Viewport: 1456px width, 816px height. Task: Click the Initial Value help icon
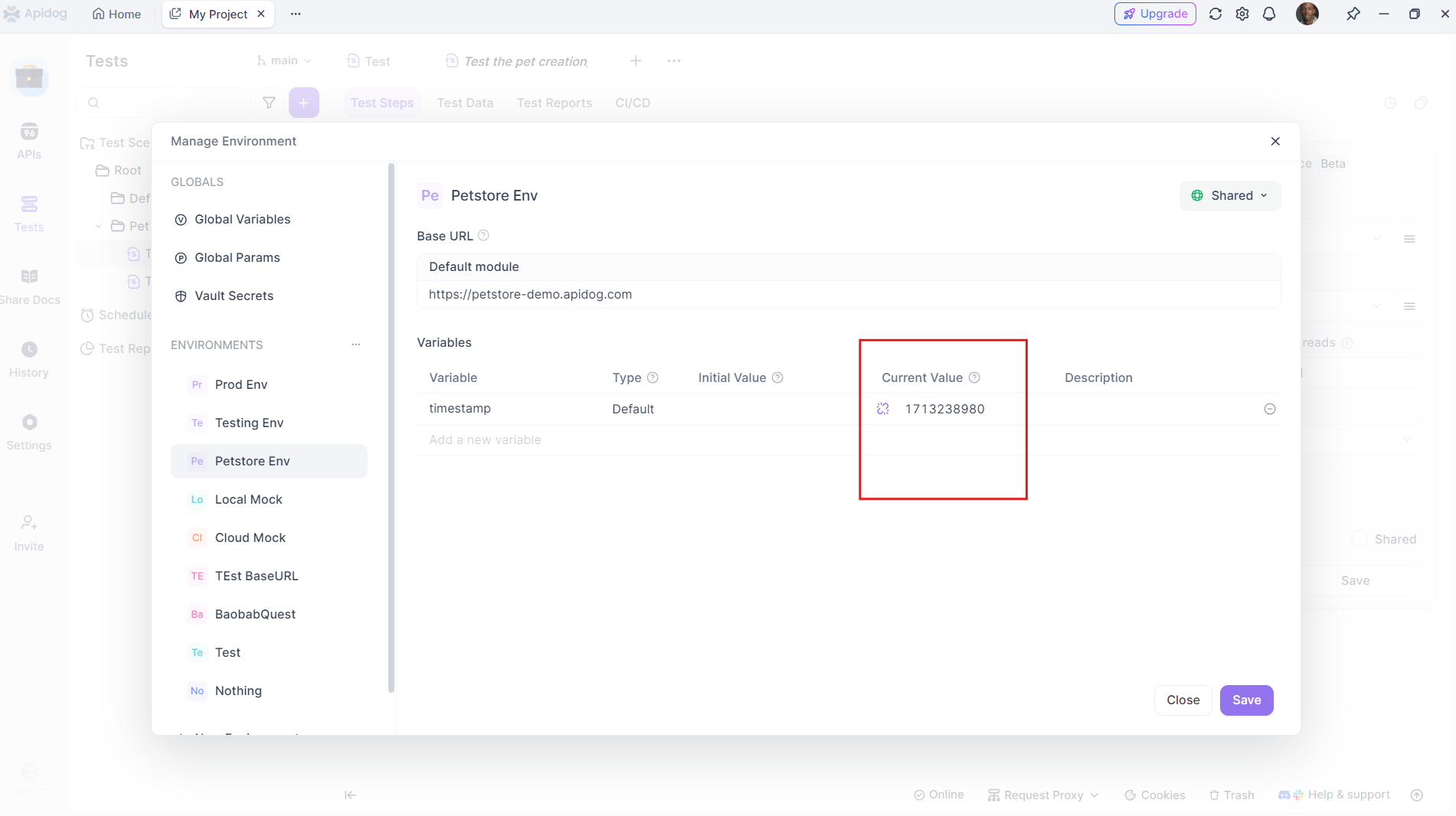(x=777, y=378)
